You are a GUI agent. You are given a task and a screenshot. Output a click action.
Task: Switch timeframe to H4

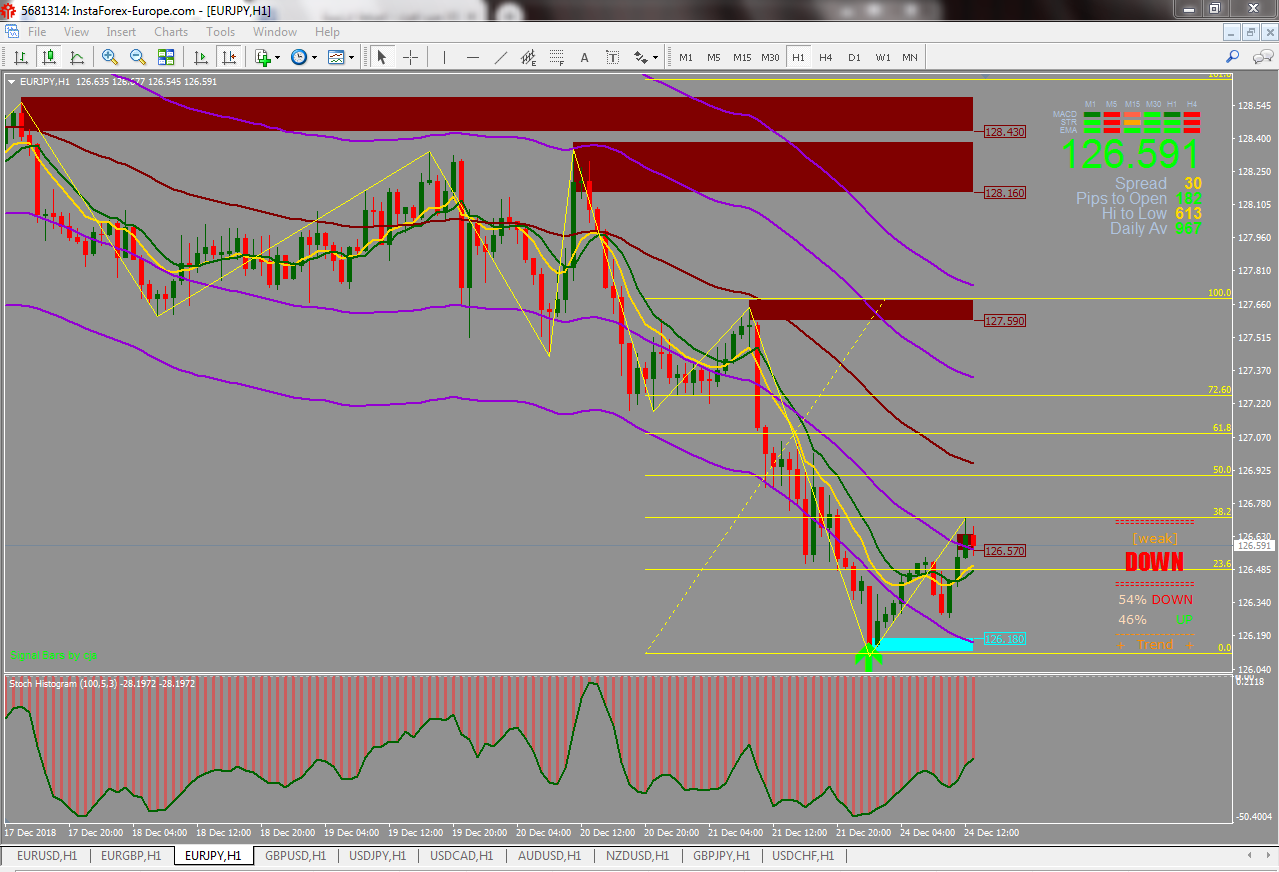pos(826,58)
